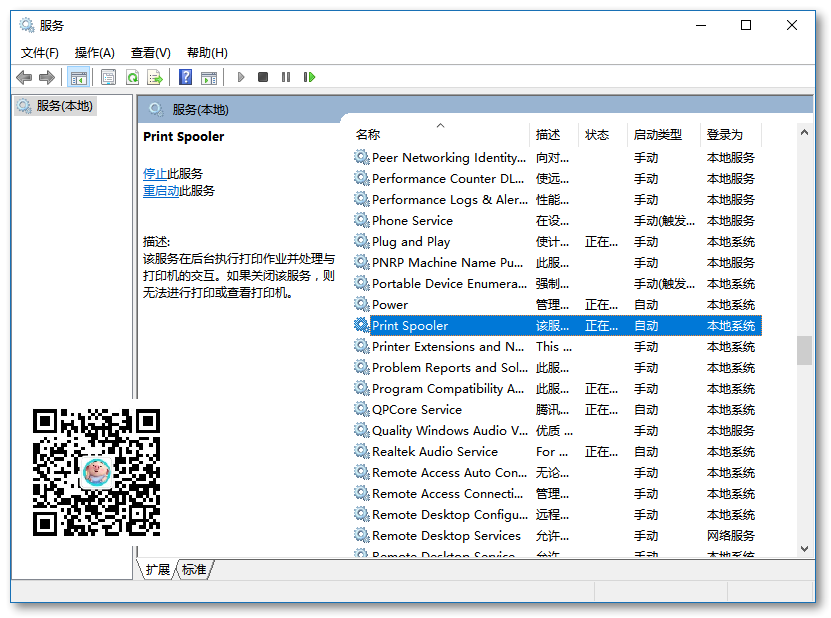Click the Forward arrow toolbar icon
831x618 pixels.
click(46, 77)
